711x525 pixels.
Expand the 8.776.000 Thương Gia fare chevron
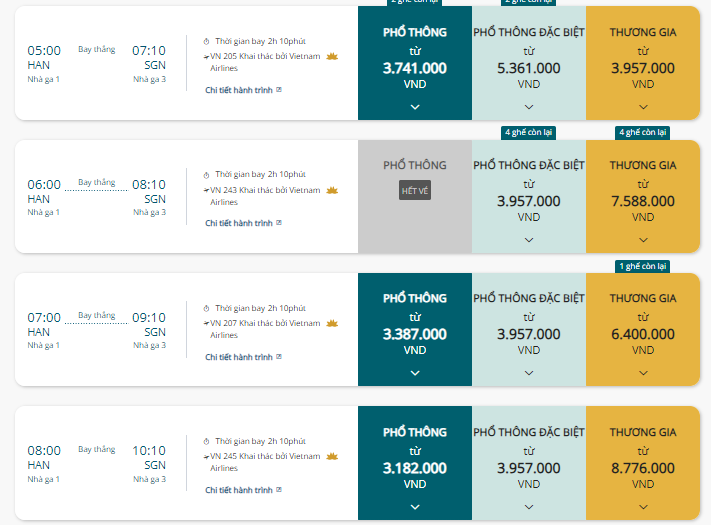643,505
